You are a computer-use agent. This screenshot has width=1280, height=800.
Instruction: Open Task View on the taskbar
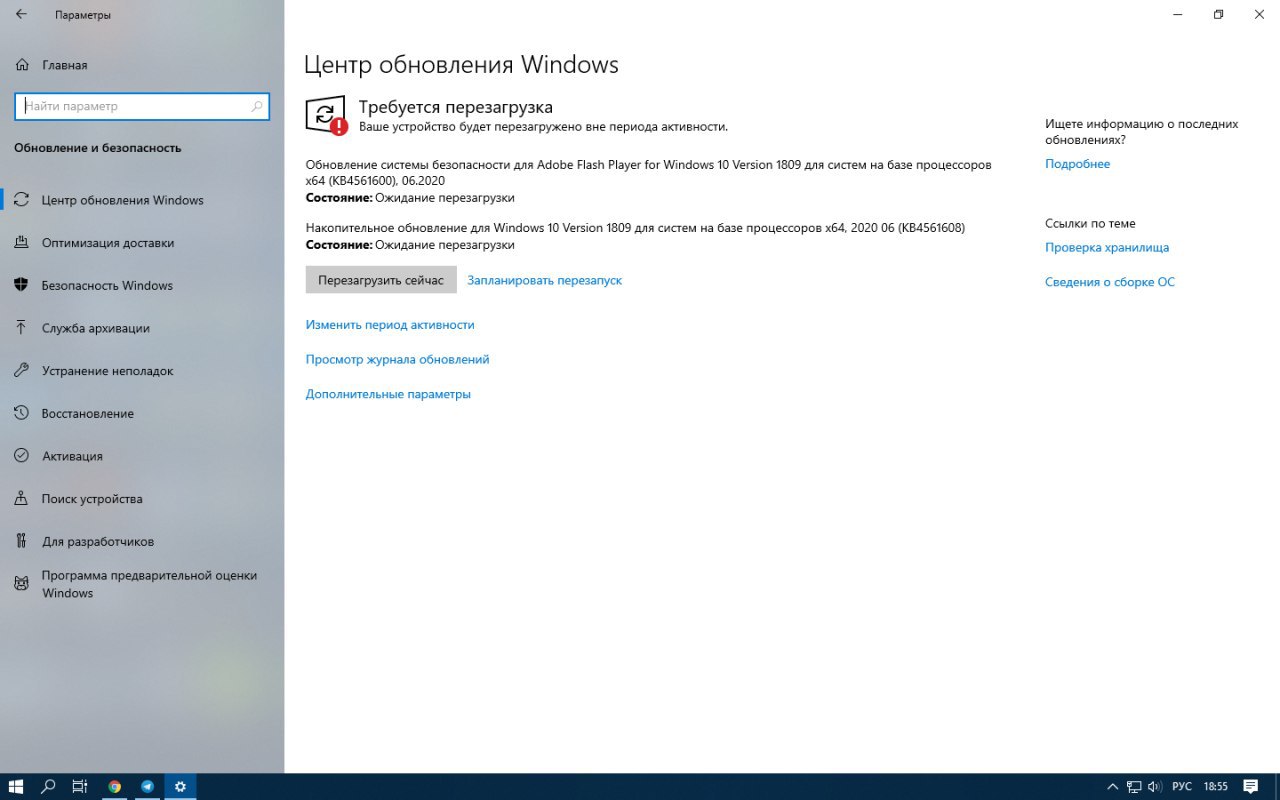[x=81, y=787]
